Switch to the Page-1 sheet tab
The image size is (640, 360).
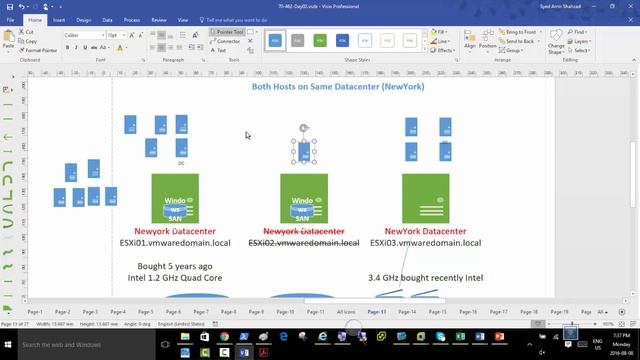[35, 312]
